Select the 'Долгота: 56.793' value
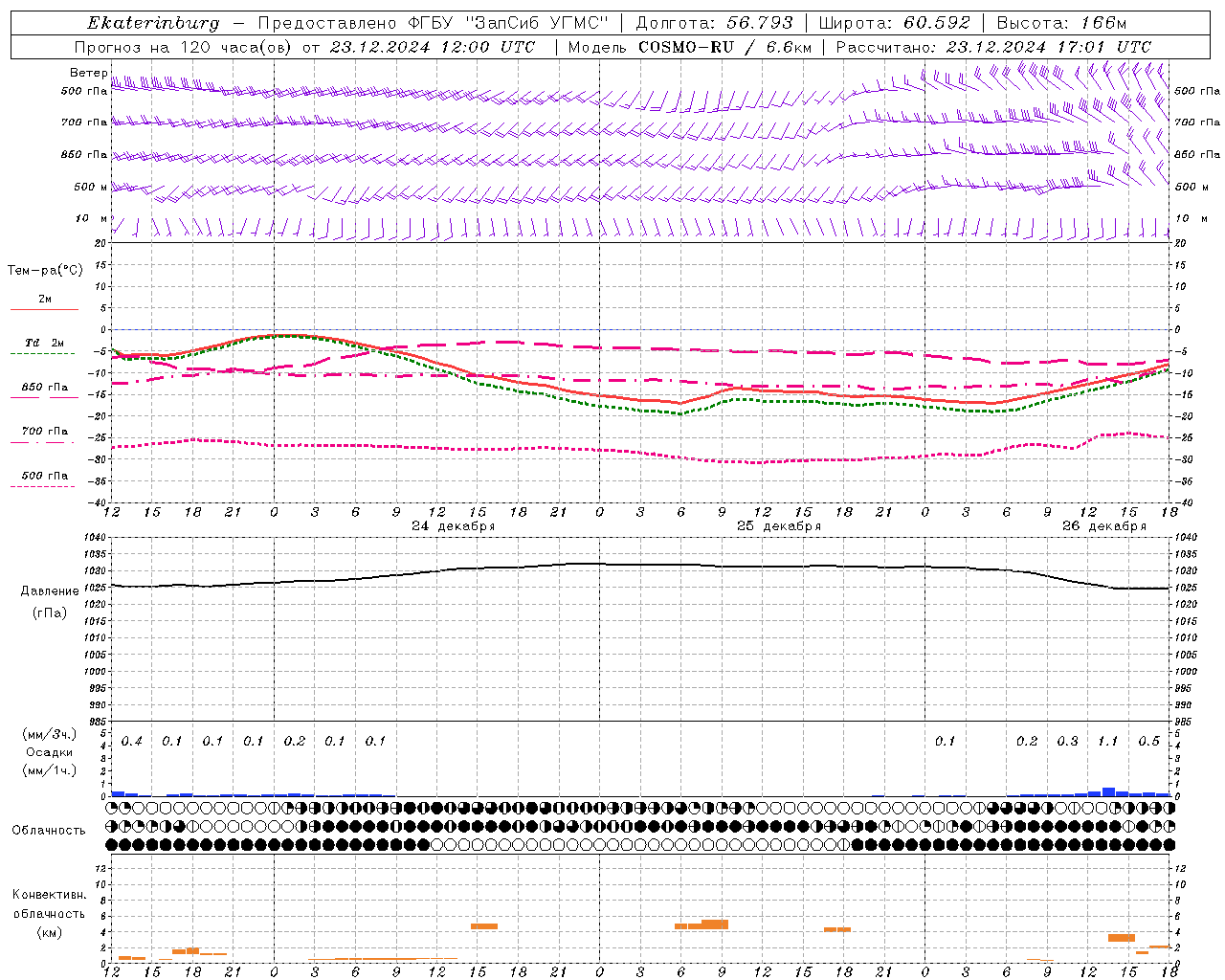Viewport: 1225px width, 980px height. coord(714,23)
